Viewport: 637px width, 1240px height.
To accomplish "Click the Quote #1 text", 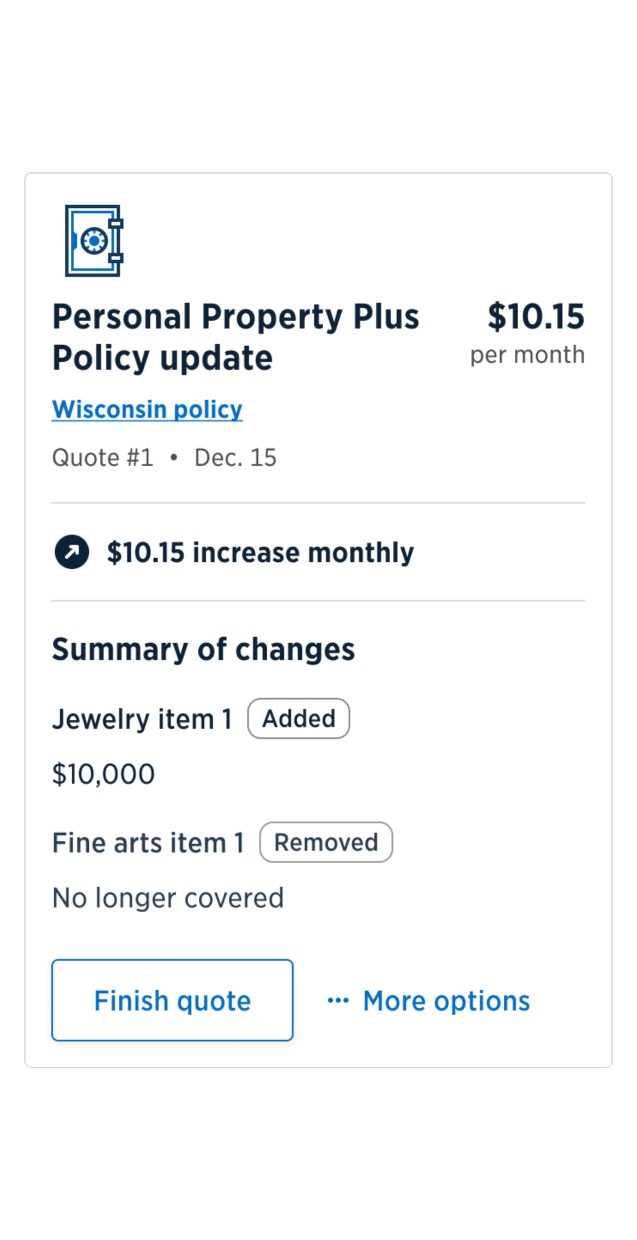I will pos(102,458).
